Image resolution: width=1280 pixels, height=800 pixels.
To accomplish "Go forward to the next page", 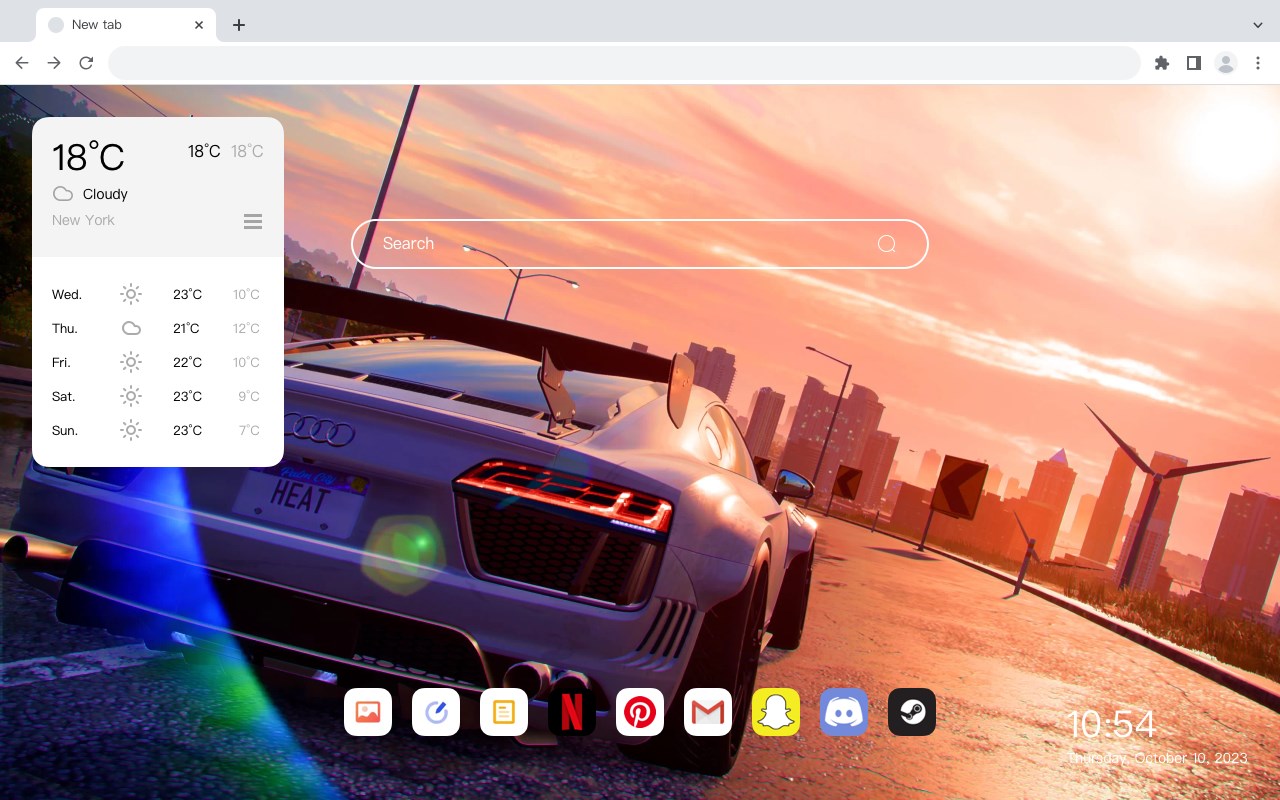I will tap(54, 63).
